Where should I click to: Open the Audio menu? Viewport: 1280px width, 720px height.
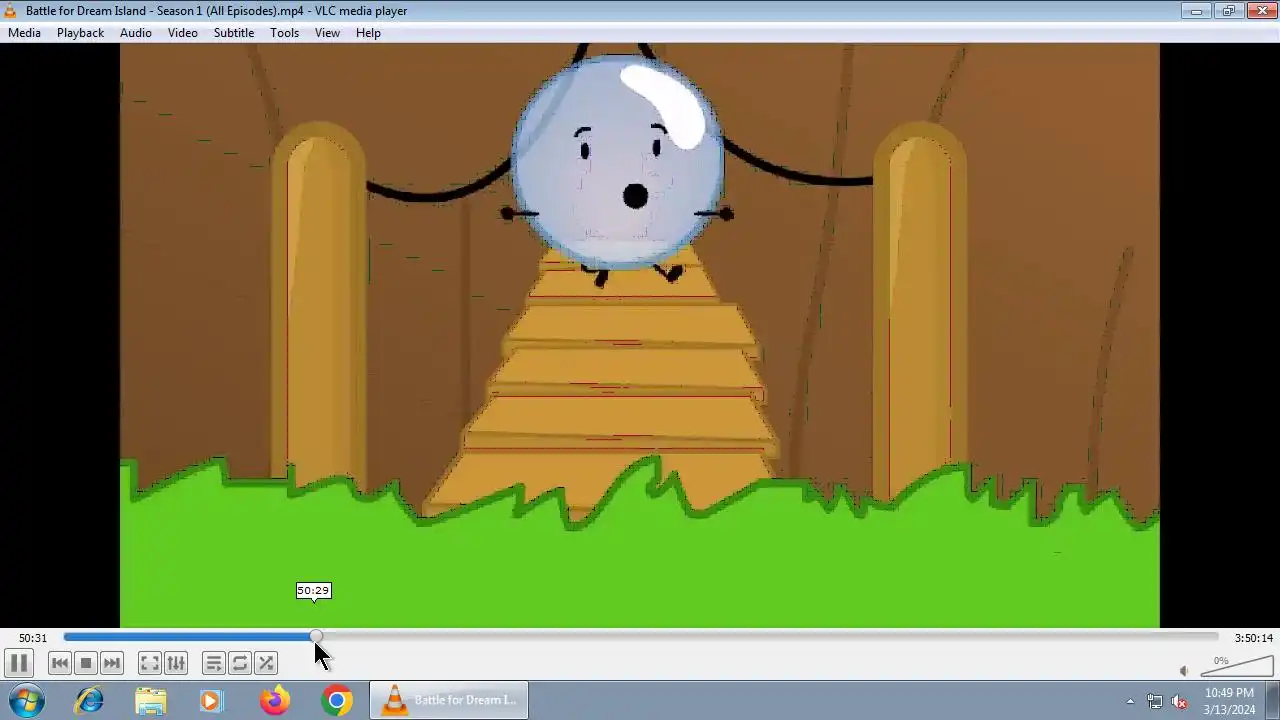tap(136, 33)
